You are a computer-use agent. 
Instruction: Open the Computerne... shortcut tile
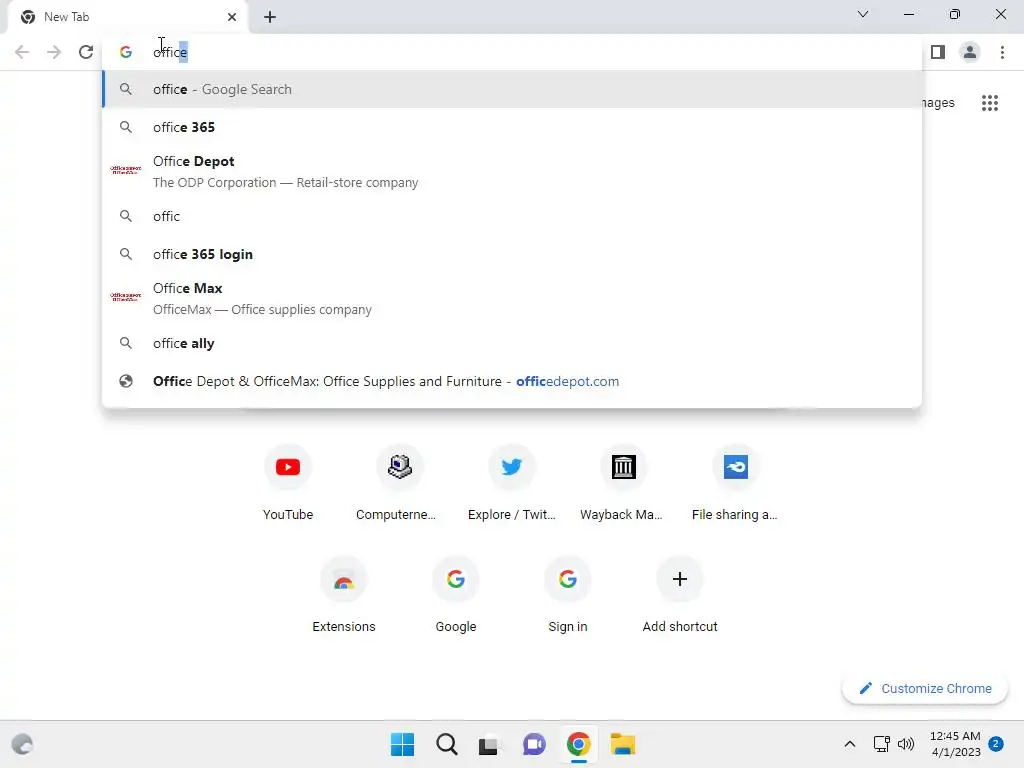pos(400,483)
